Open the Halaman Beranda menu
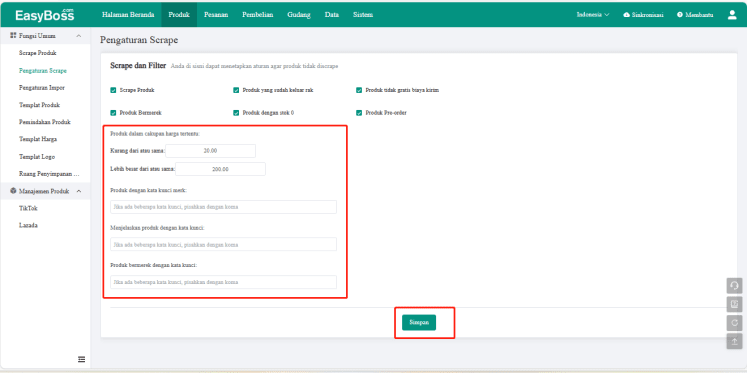The height and width of the screenshot is (373, 748). point(128,15)
